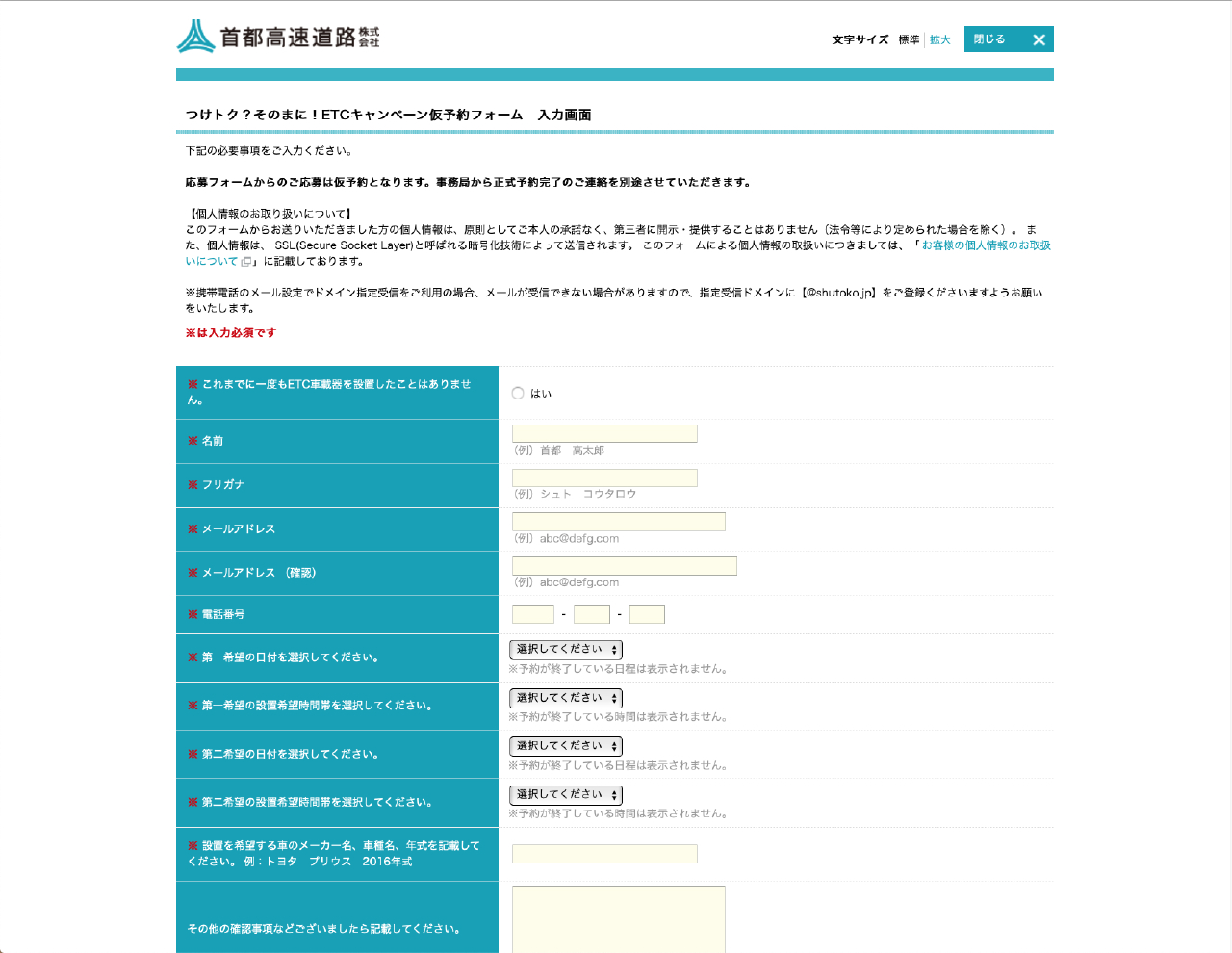Select 標準 text size
1232x953 pixels.
pos(909,39)
